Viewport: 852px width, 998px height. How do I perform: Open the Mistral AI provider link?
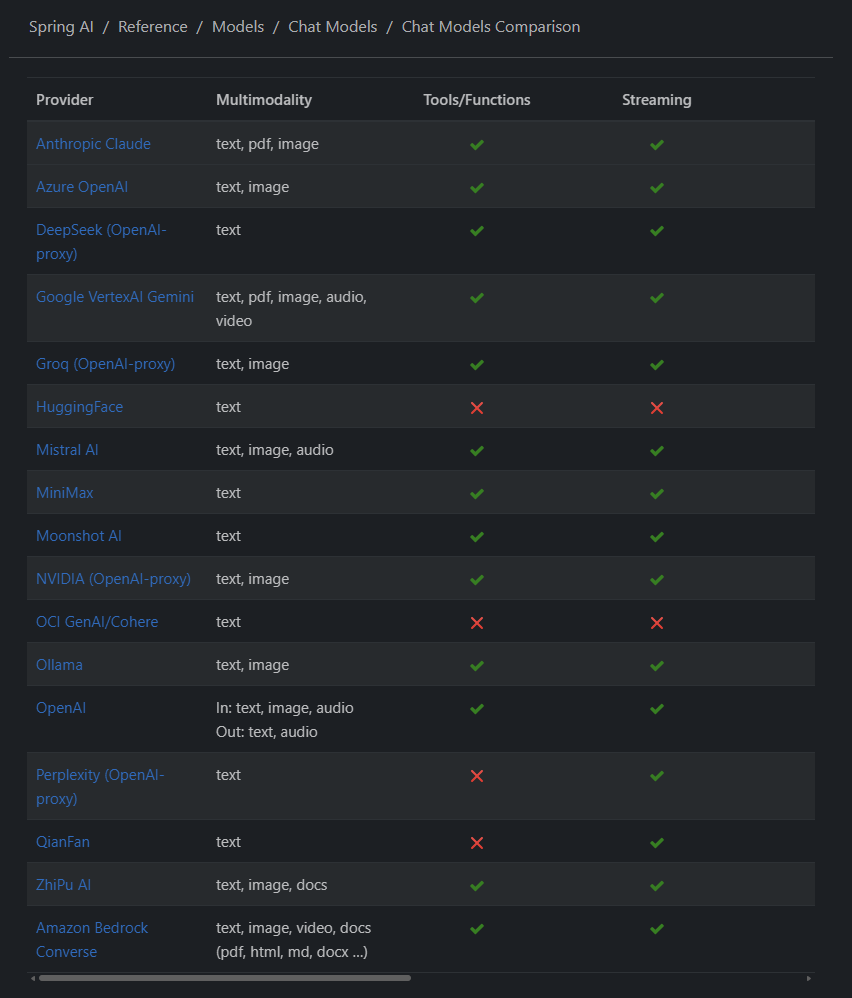tap(67, 450)
